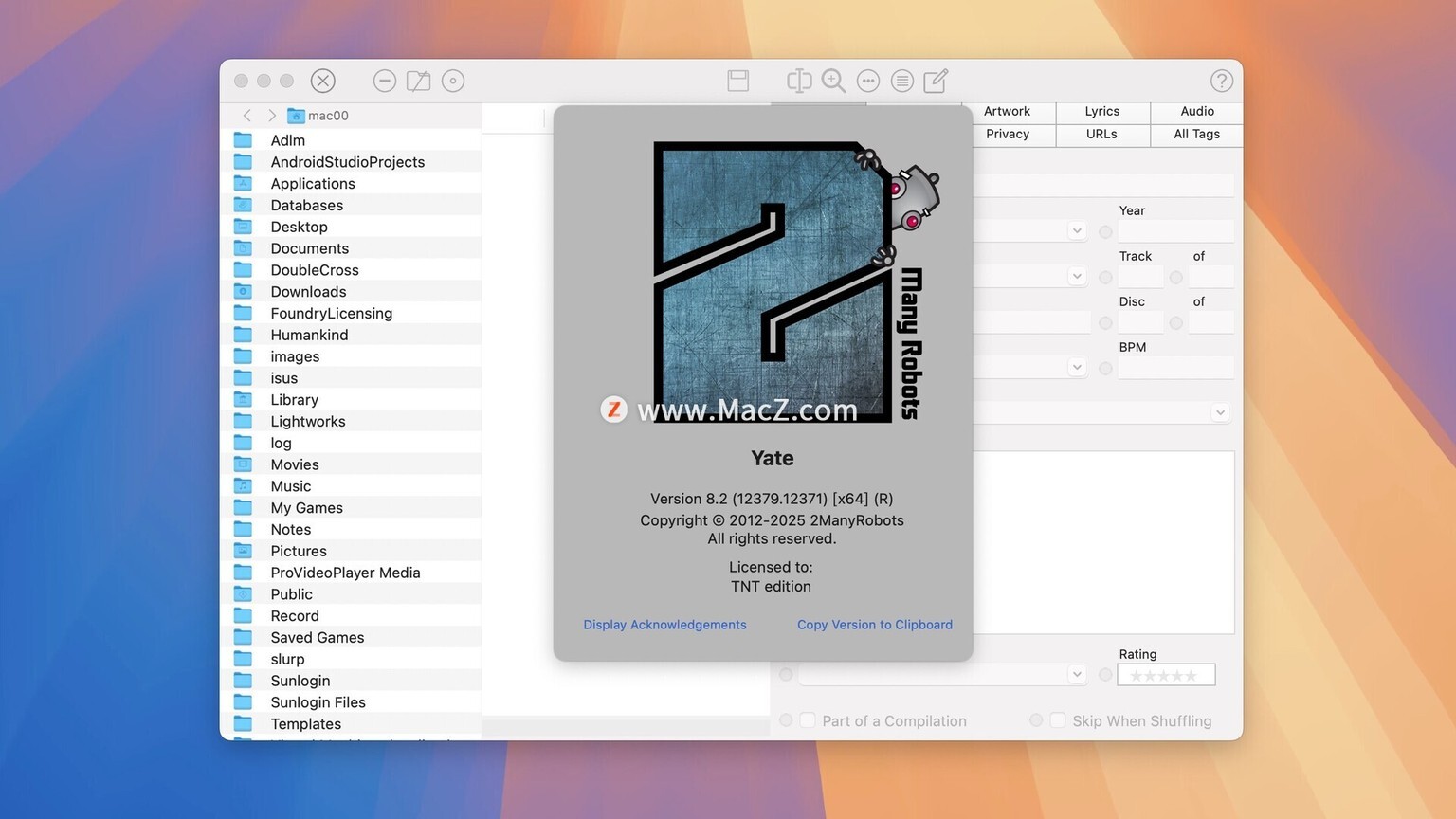Click the Display Acknowledgements link
Image resolution: width=1456 pixels, height=819 pixels.
pyautogui.click(x=664, y=625)
